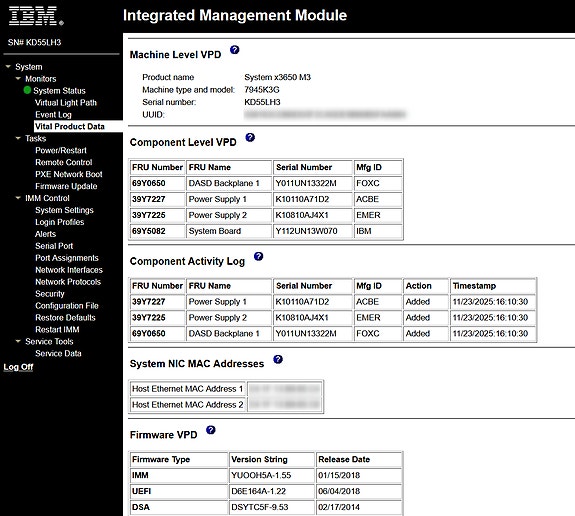
Task: Click the Firmware VPD help icon
Action: 210,430
